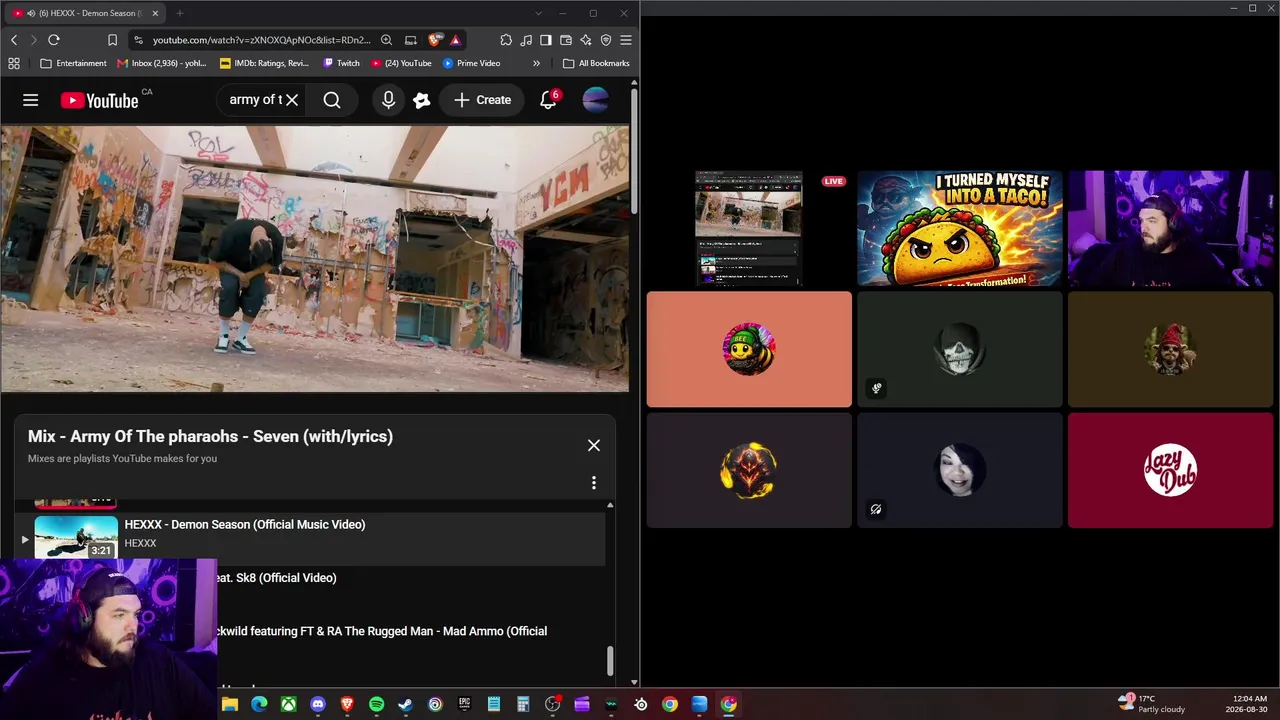Open YouTube notifications bell
The height and width of the screenshot is (720, 1280).
(x=548, y=100)
